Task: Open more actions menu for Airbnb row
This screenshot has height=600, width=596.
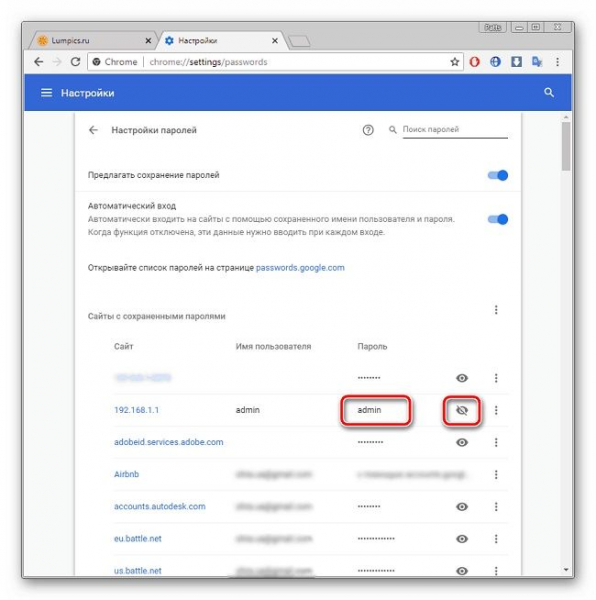Action: pos(496,474)
